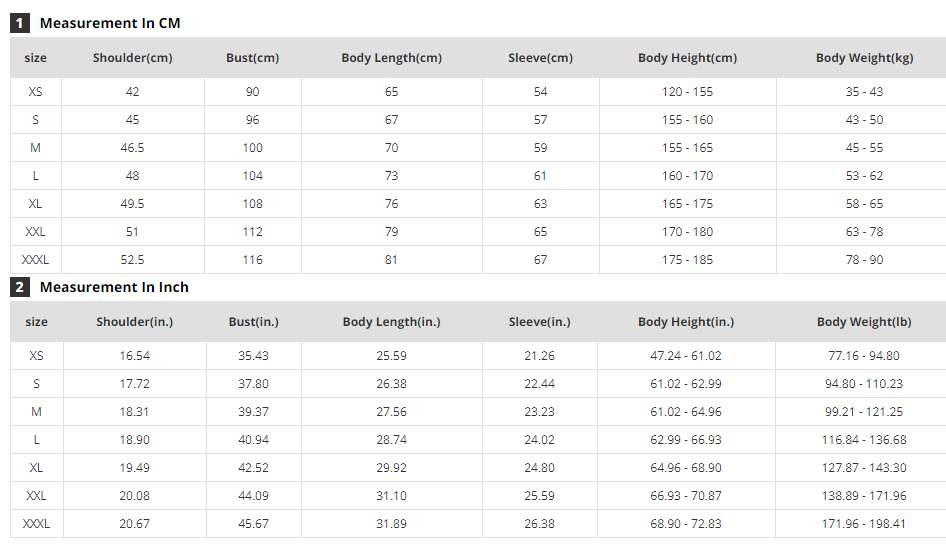Image resolution: width=946 pixels, height=548 pixels.
Task: Select the 138.89 - 171.96 body weight cell
Action: point(864,496)
